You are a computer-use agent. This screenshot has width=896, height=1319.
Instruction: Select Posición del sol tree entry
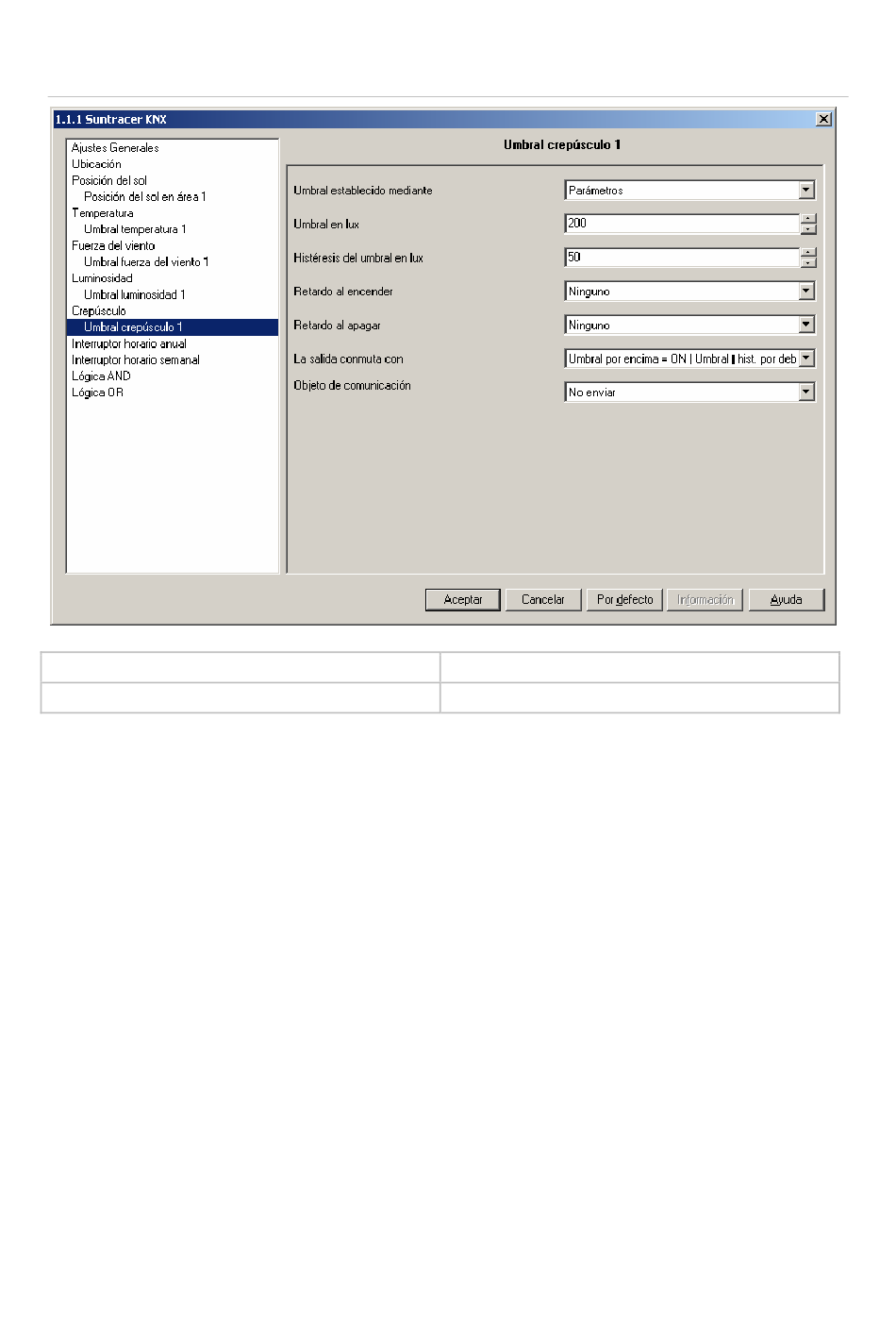coord(109,180)
